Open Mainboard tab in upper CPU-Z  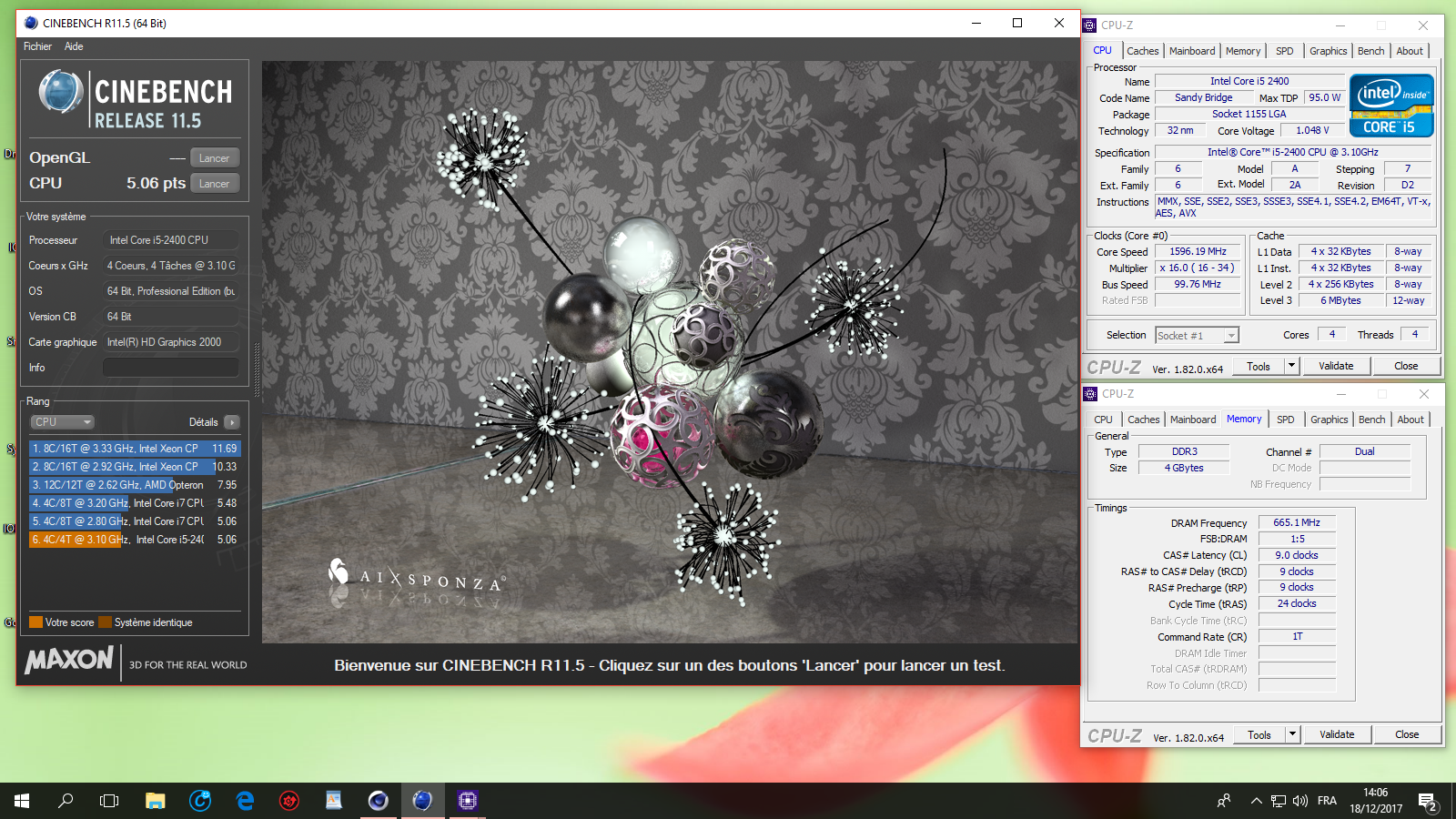click(x=1192, y=51)
